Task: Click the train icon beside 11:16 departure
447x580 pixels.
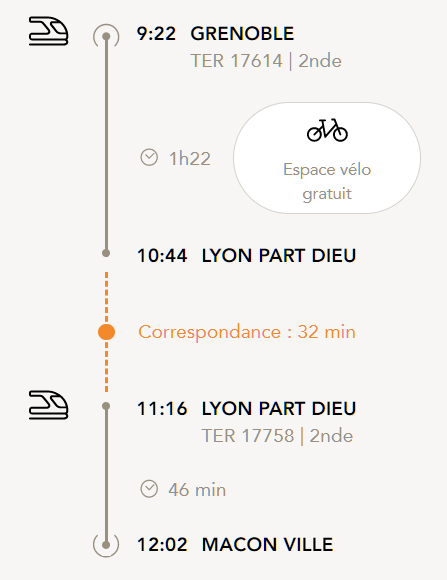Action: point(48,405)
